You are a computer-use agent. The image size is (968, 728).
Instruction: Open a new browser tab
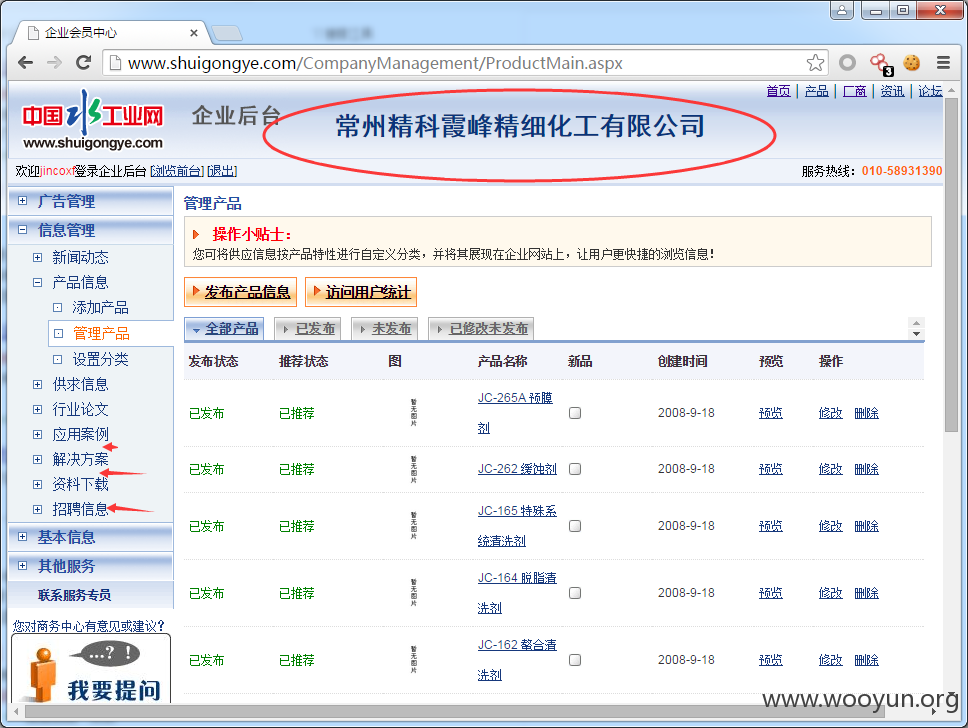point(227,33)
